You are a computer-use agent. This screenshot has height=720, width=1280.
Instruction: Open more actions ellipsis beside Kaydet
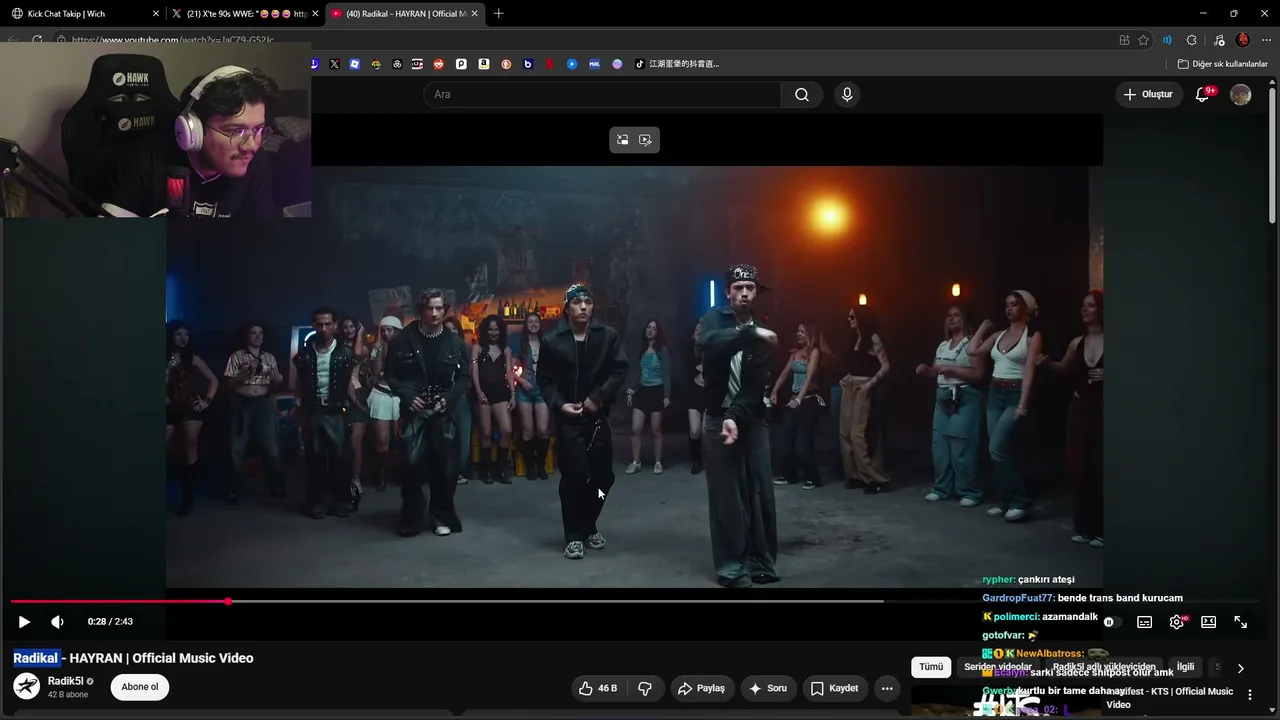point(887,688)
